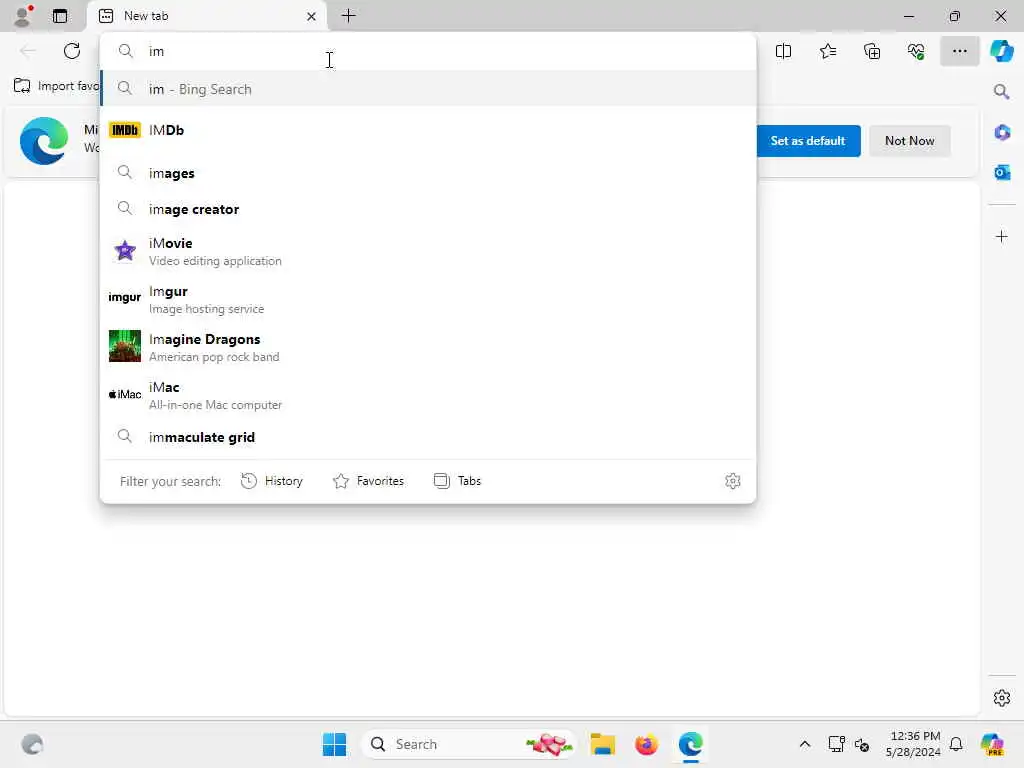Refresh the page

coord(72,51)
